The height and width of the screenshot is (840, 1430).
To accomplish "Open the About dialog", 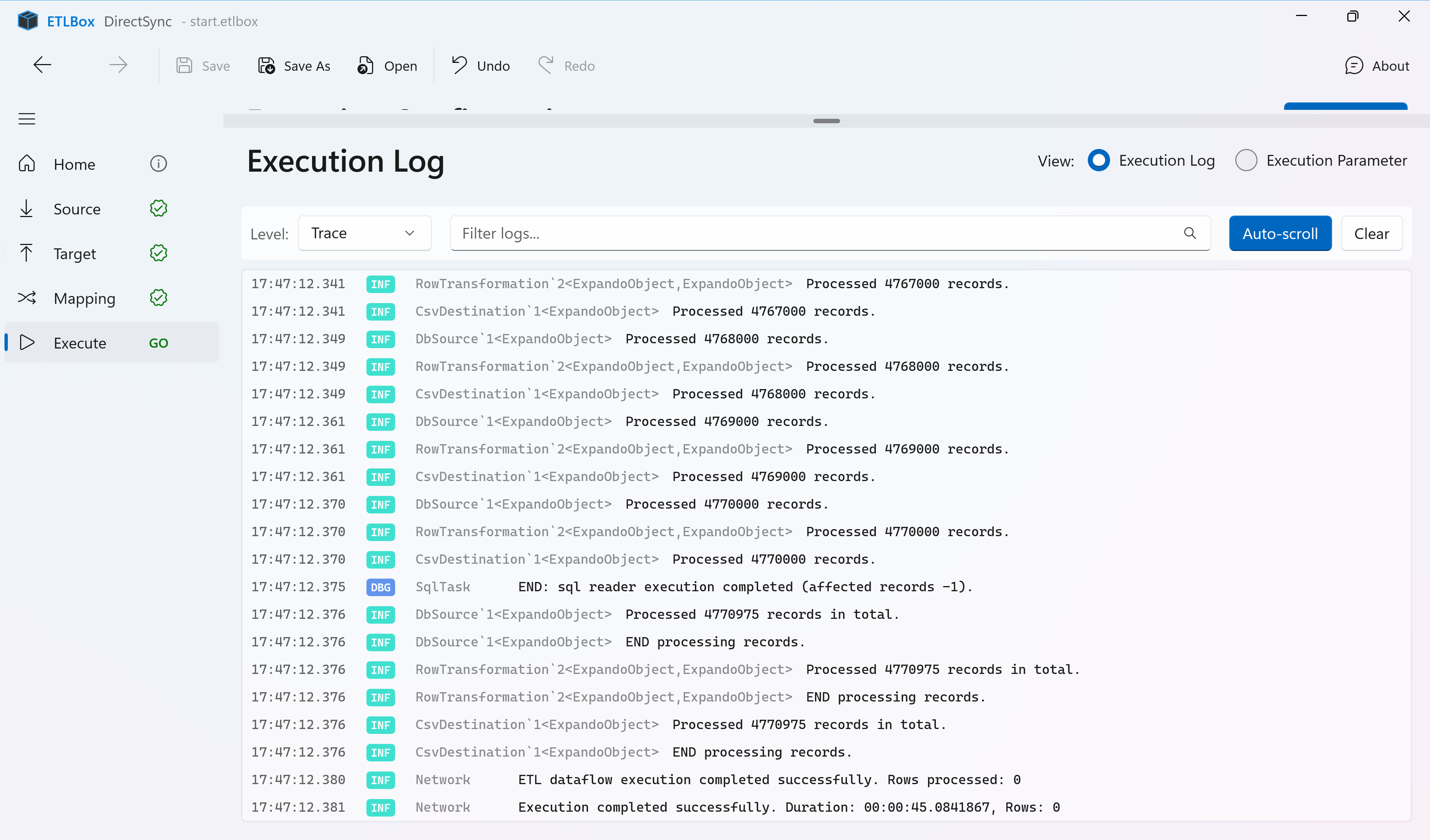I will 1379,65.
